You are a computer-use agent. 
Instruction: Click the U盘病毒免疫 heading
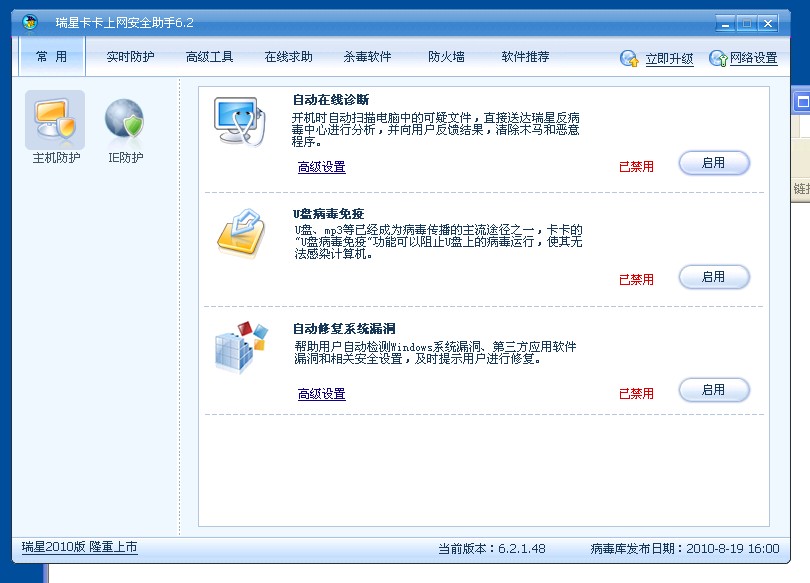point(329,214)
